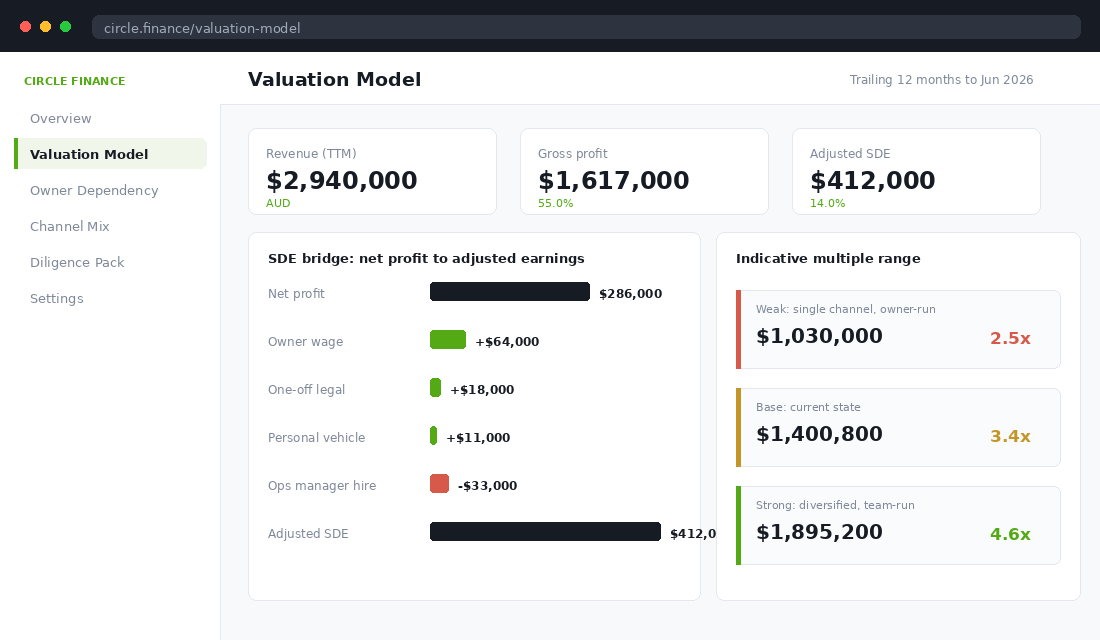Select Valuation Model in the sidebar

110,154
